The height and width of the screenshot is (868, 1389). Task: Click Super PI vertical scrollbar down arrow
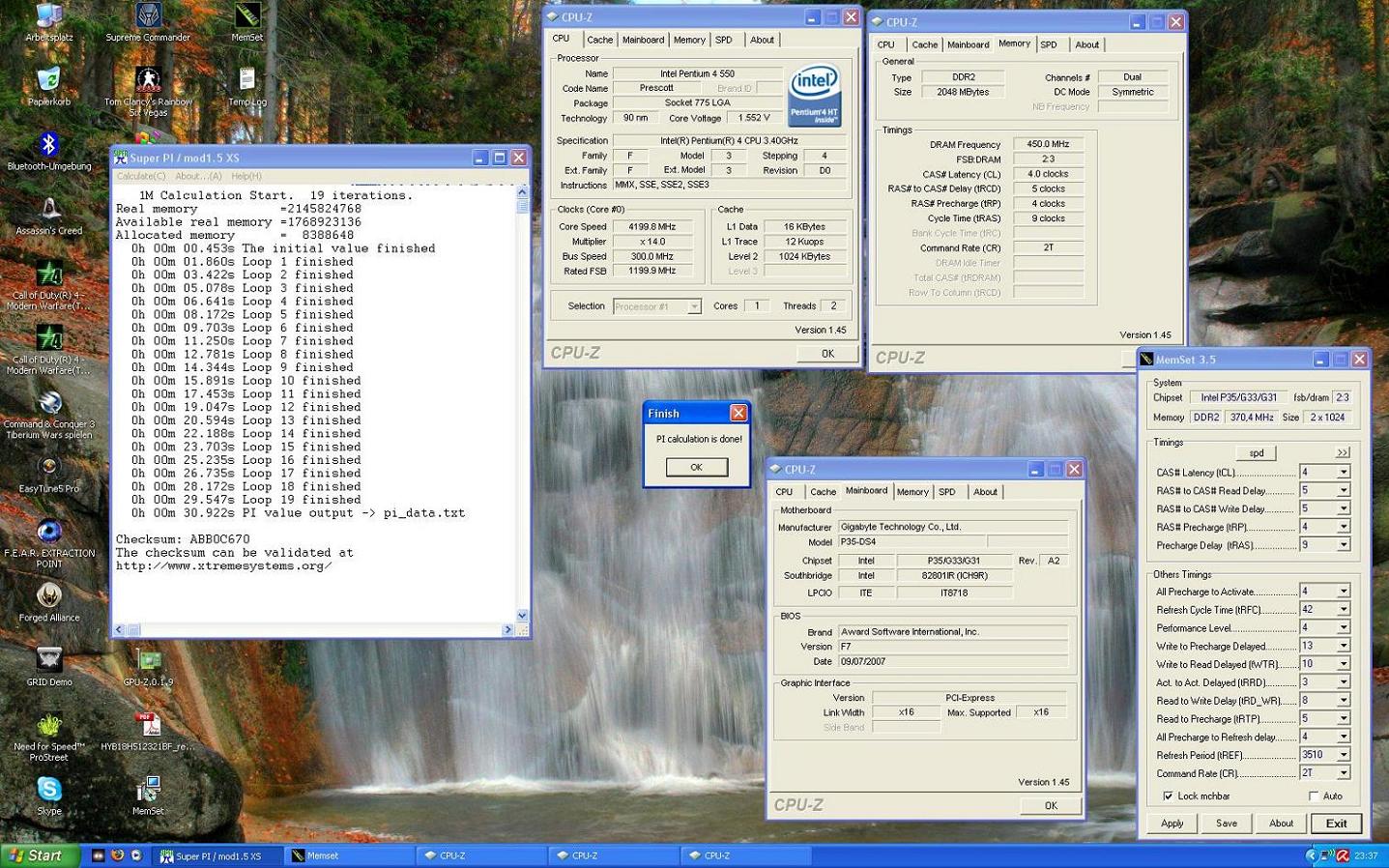click(522, 615)
